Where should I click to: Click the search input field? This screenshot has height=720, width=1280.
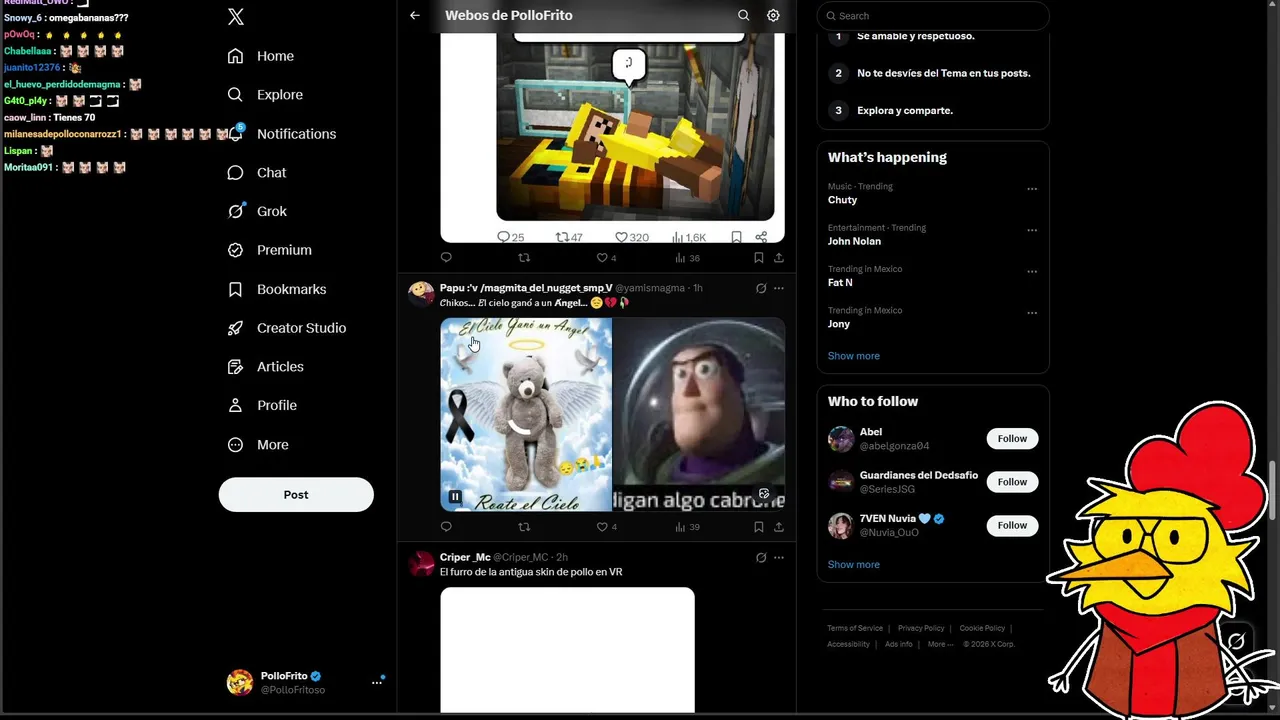tap(933, 16)
